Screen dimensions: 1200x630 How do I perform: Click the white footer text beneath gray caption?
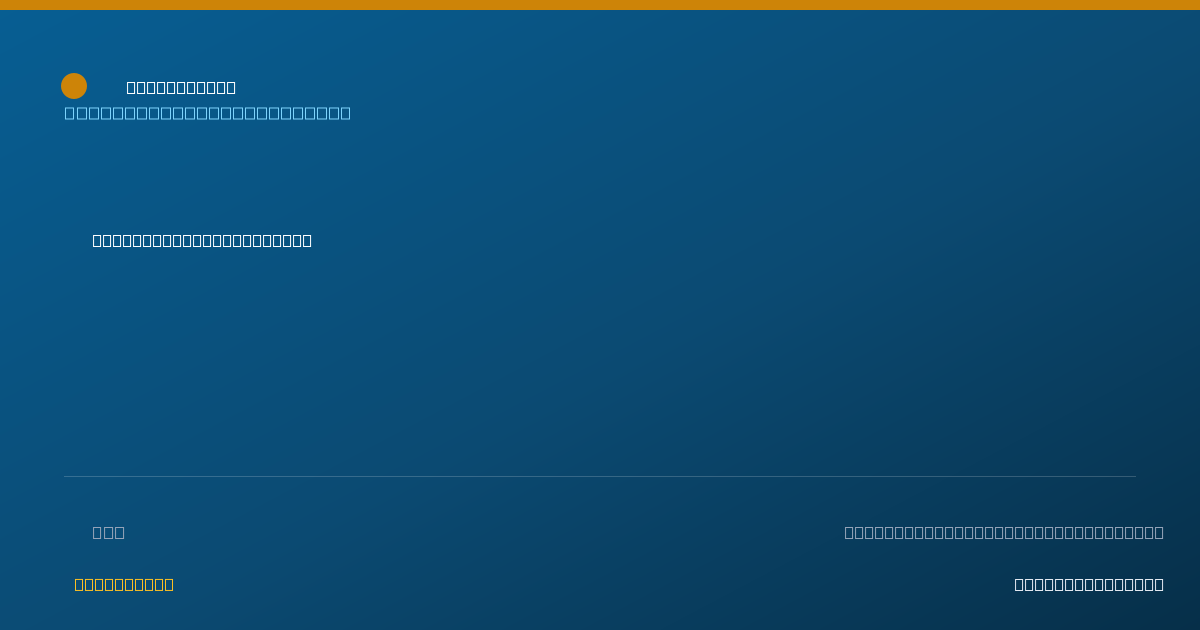(1089, 584)
